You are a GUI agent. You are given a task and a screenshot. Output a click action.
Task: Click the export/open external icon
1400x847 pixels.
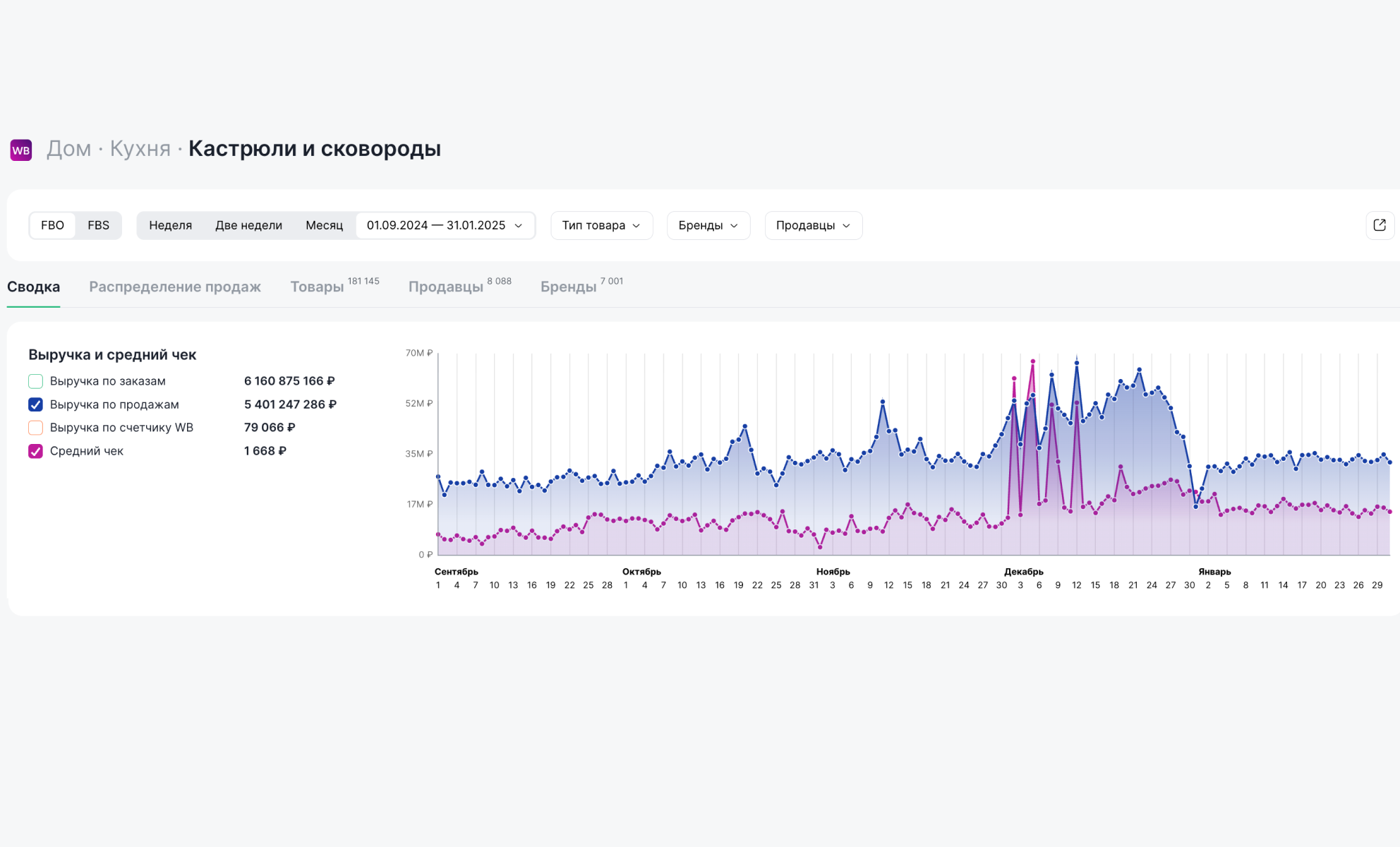[x=1380, y=225]
